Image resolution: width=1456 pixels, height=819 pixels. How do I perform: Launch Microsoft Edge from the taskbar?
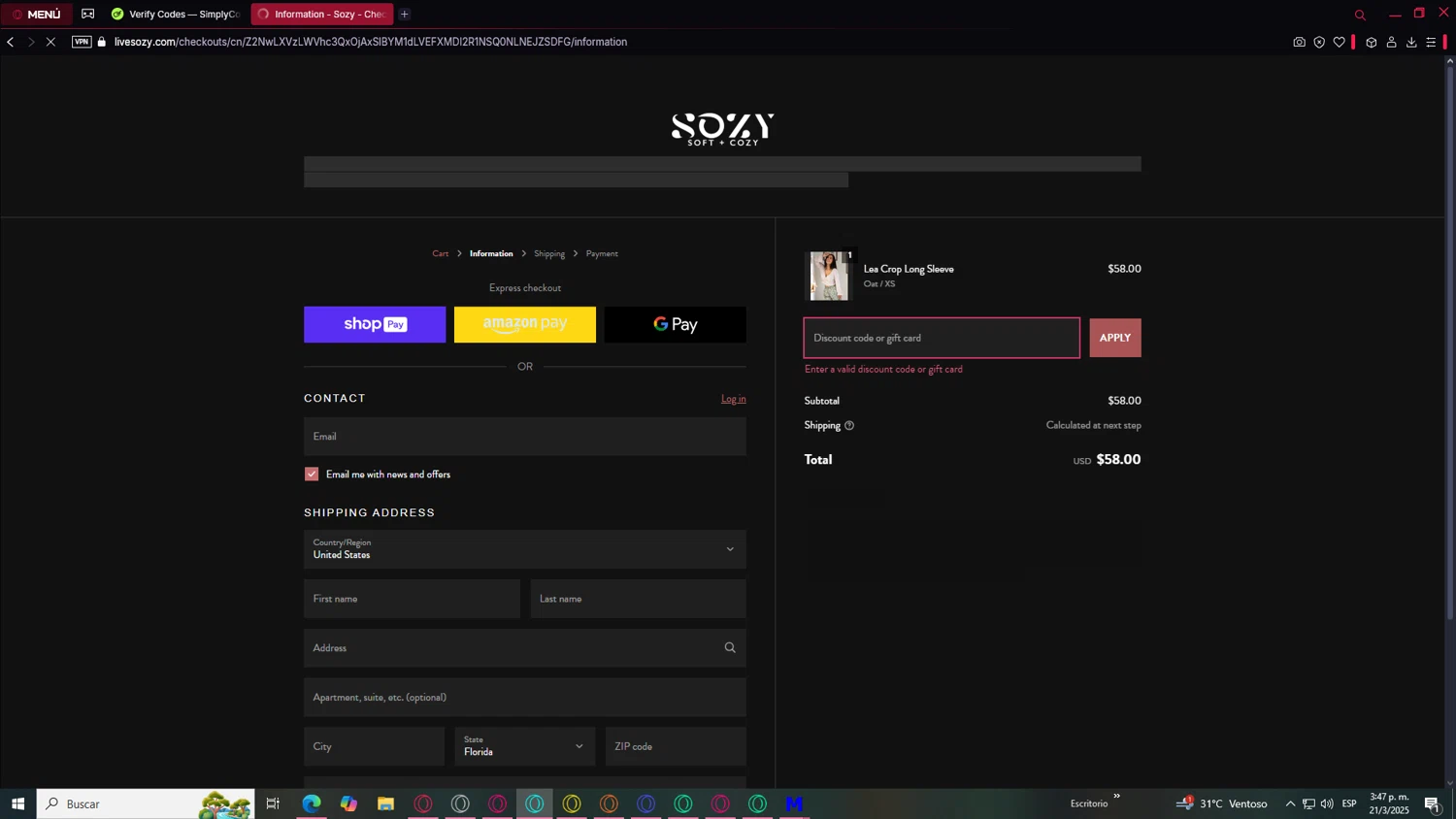312,803
